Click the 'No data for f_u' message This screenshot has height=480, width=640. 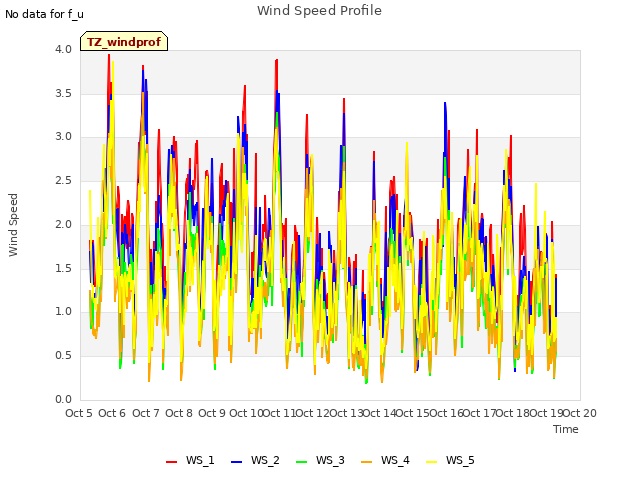click(44, 14)
